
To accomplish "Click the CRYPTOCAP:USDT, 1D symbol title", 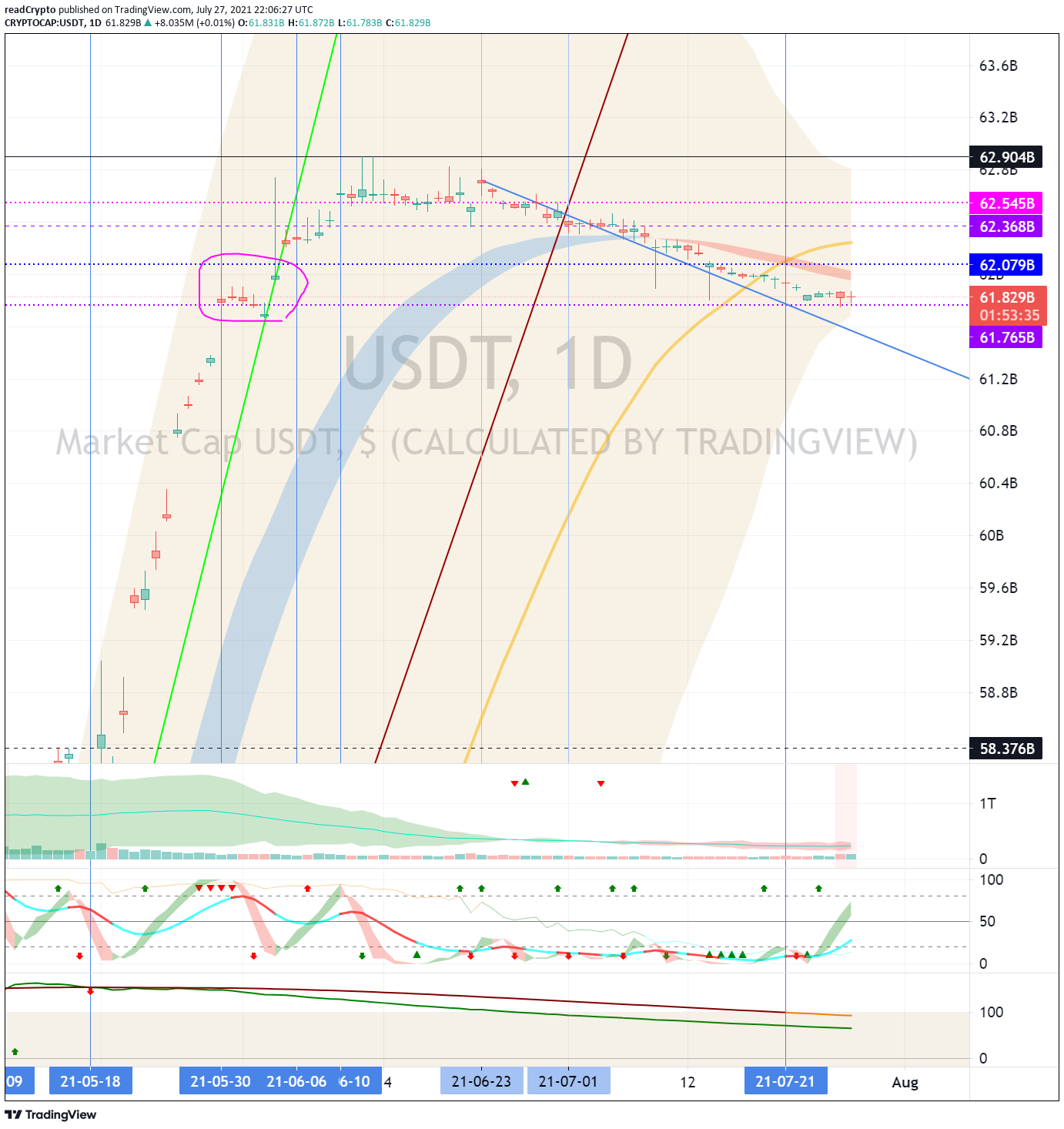I will pyautogui.click(x=53, y=22).
